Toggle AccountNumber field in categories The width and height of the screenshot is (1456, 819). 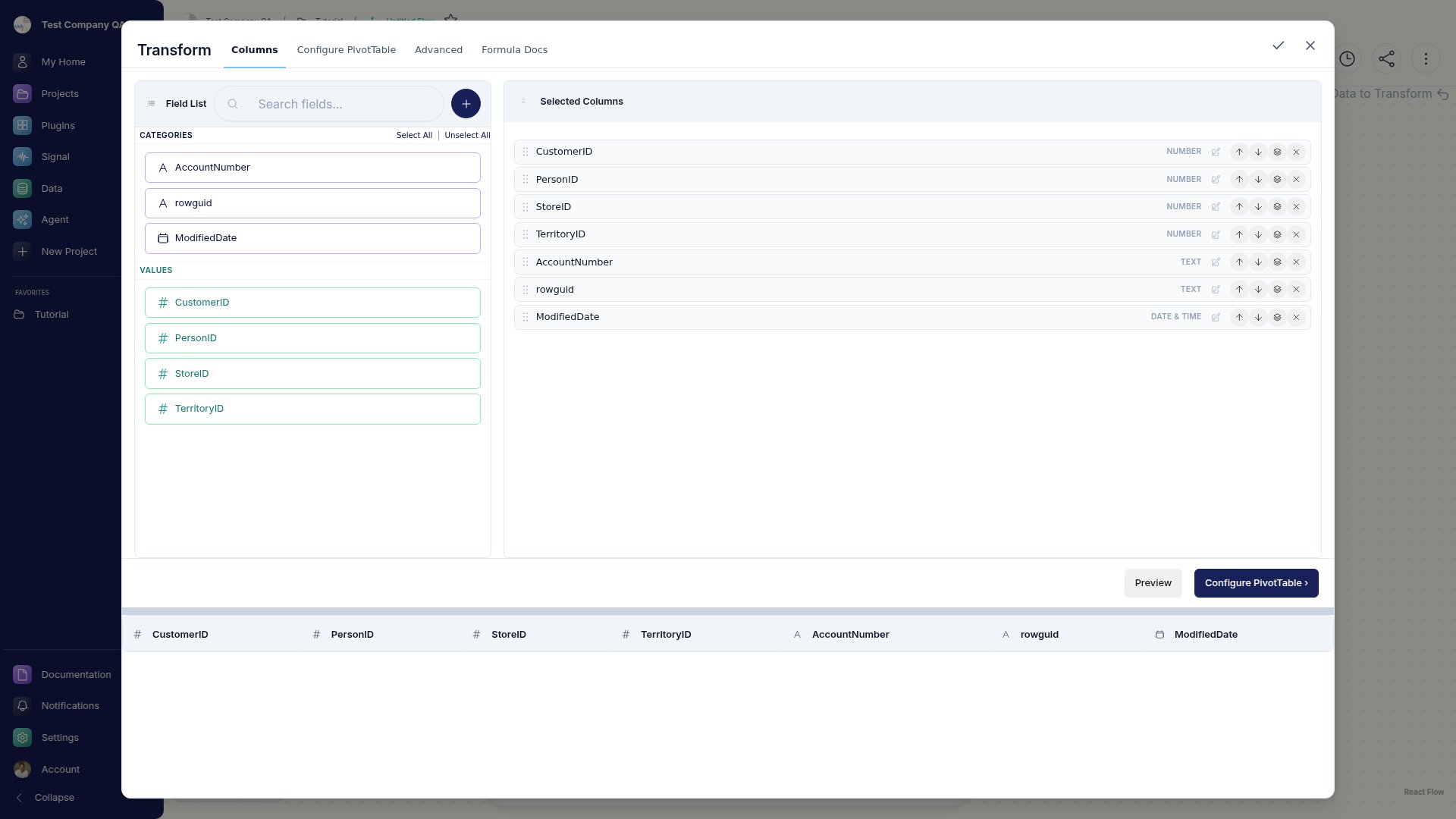pyautogui.click(x=312, y=168)
